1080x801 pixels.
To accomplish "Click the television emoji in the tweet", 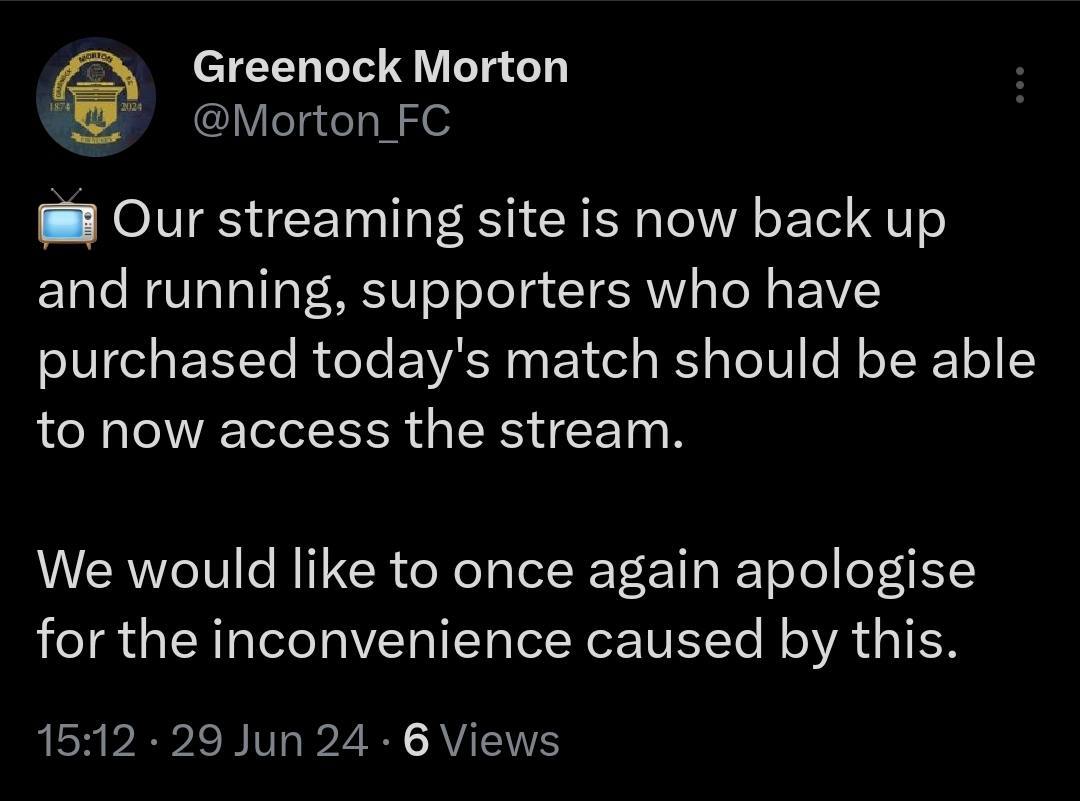I will coord(67,220).
